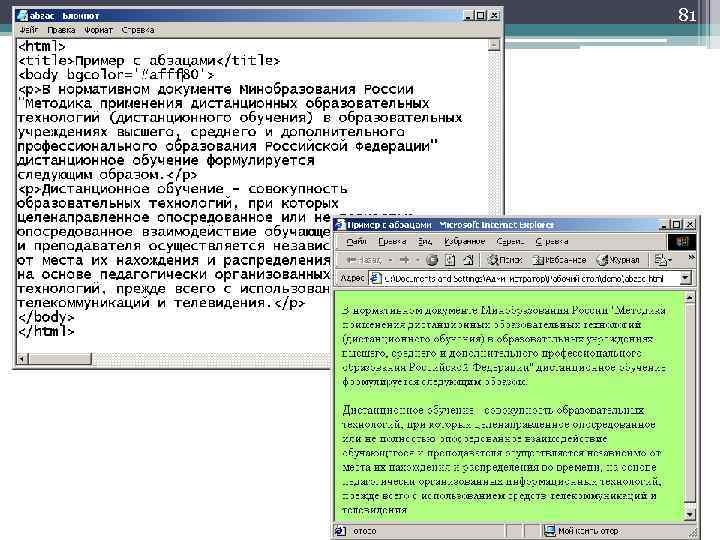Click the page icon in address bar
This screenshot has width=720, height=540.
(x=376, y=278)
